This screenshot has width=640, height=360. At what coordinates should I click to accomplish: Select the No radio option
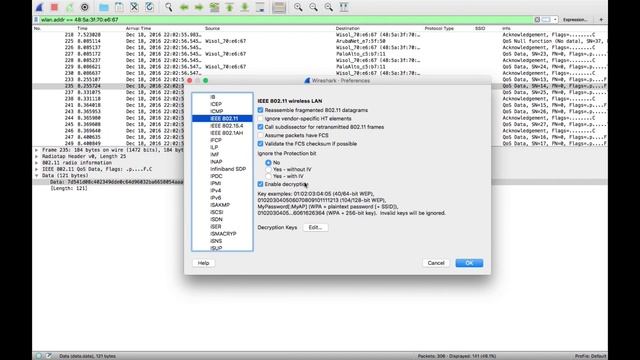point(268,162)
